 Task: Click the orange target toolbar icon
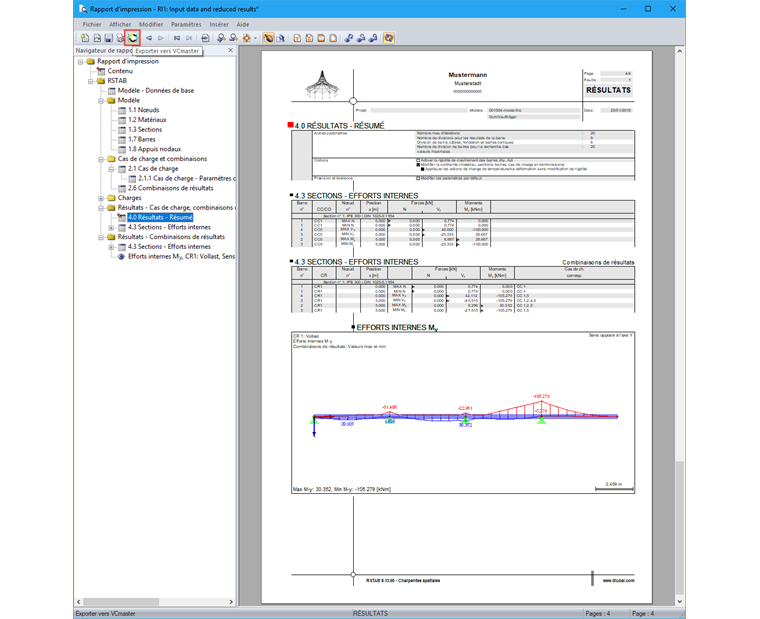click(x=247, y=38)
